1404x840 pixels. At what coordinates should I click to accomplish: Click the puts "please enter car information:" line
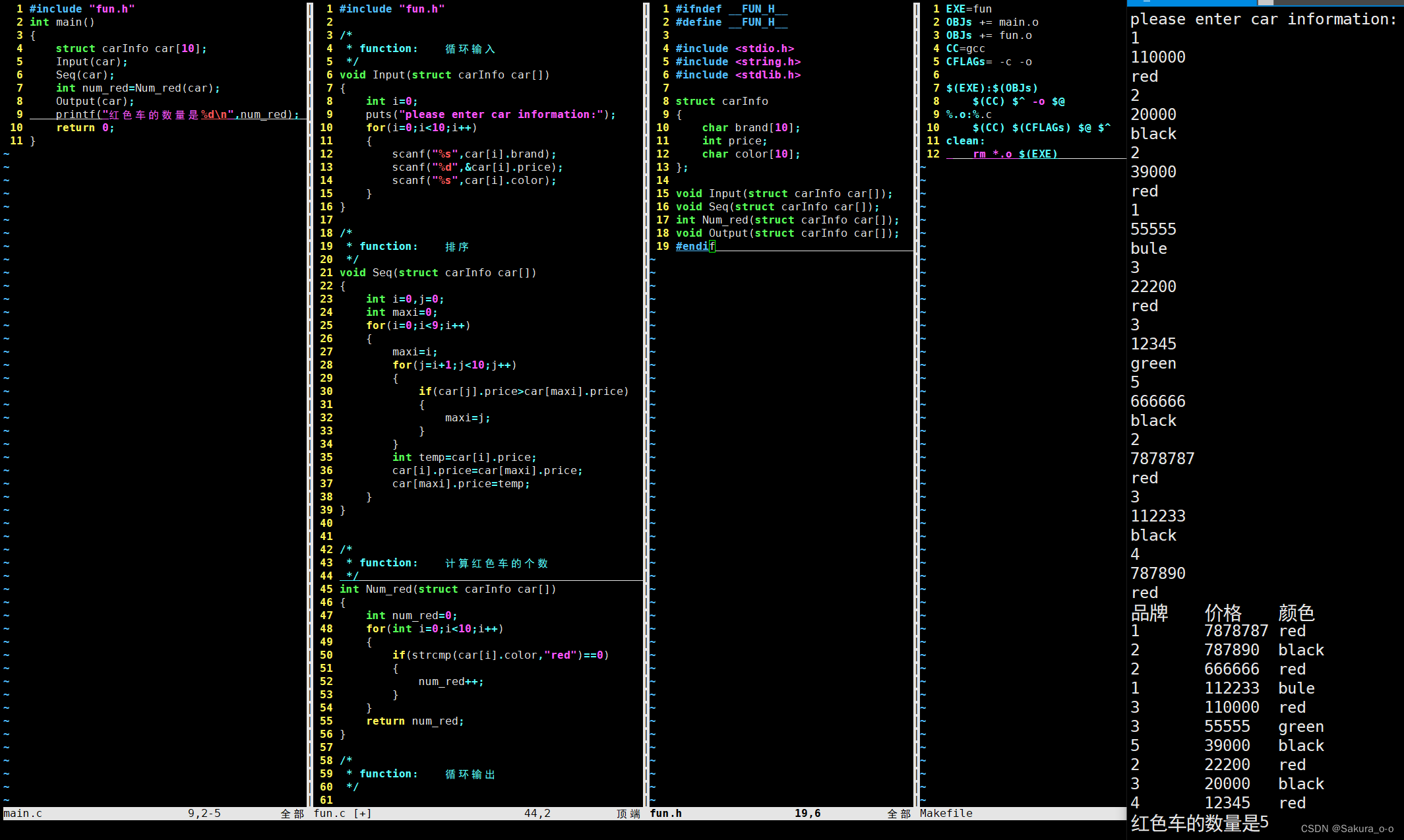click(x=490, y=114)
